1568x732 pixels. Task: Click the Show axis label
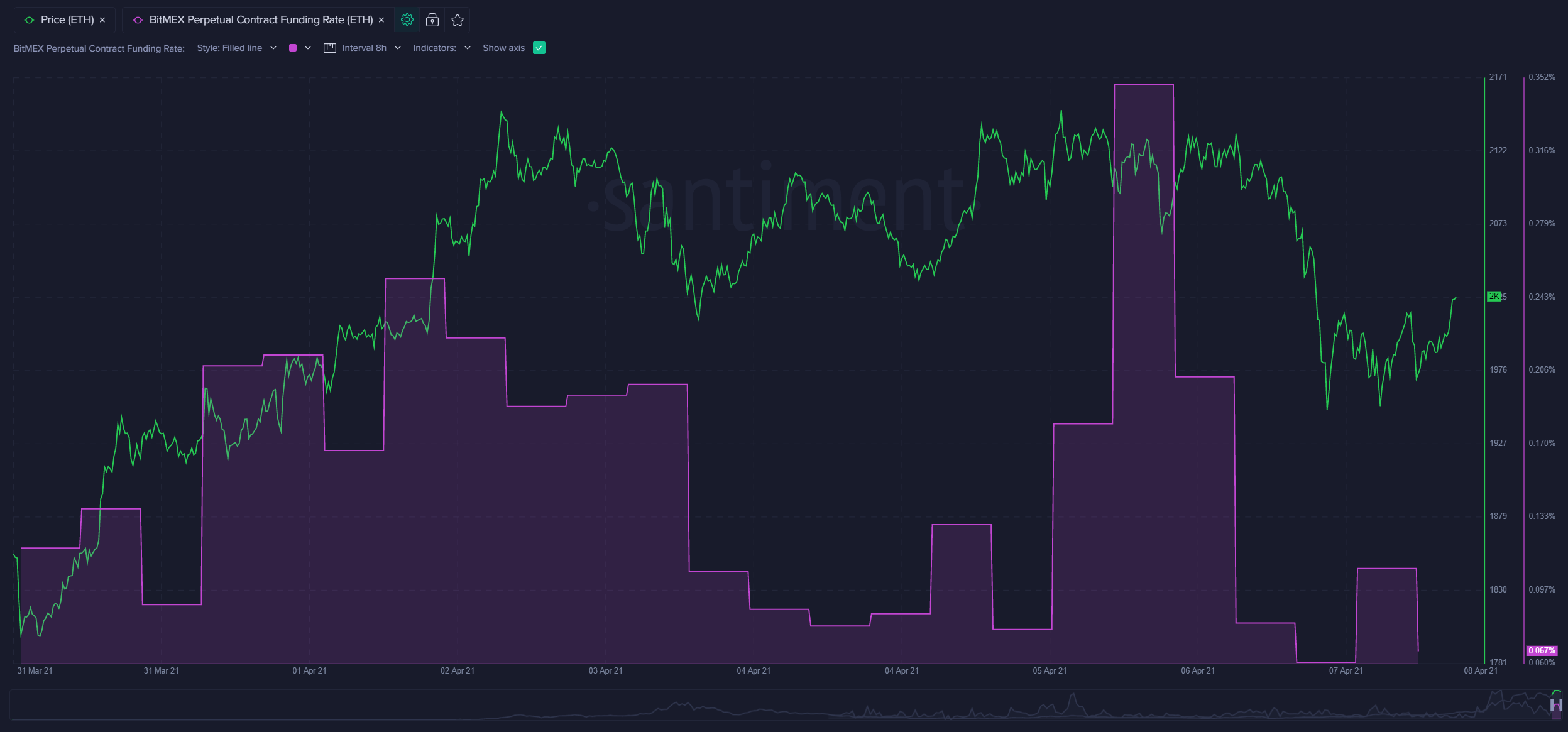(503, 48)
